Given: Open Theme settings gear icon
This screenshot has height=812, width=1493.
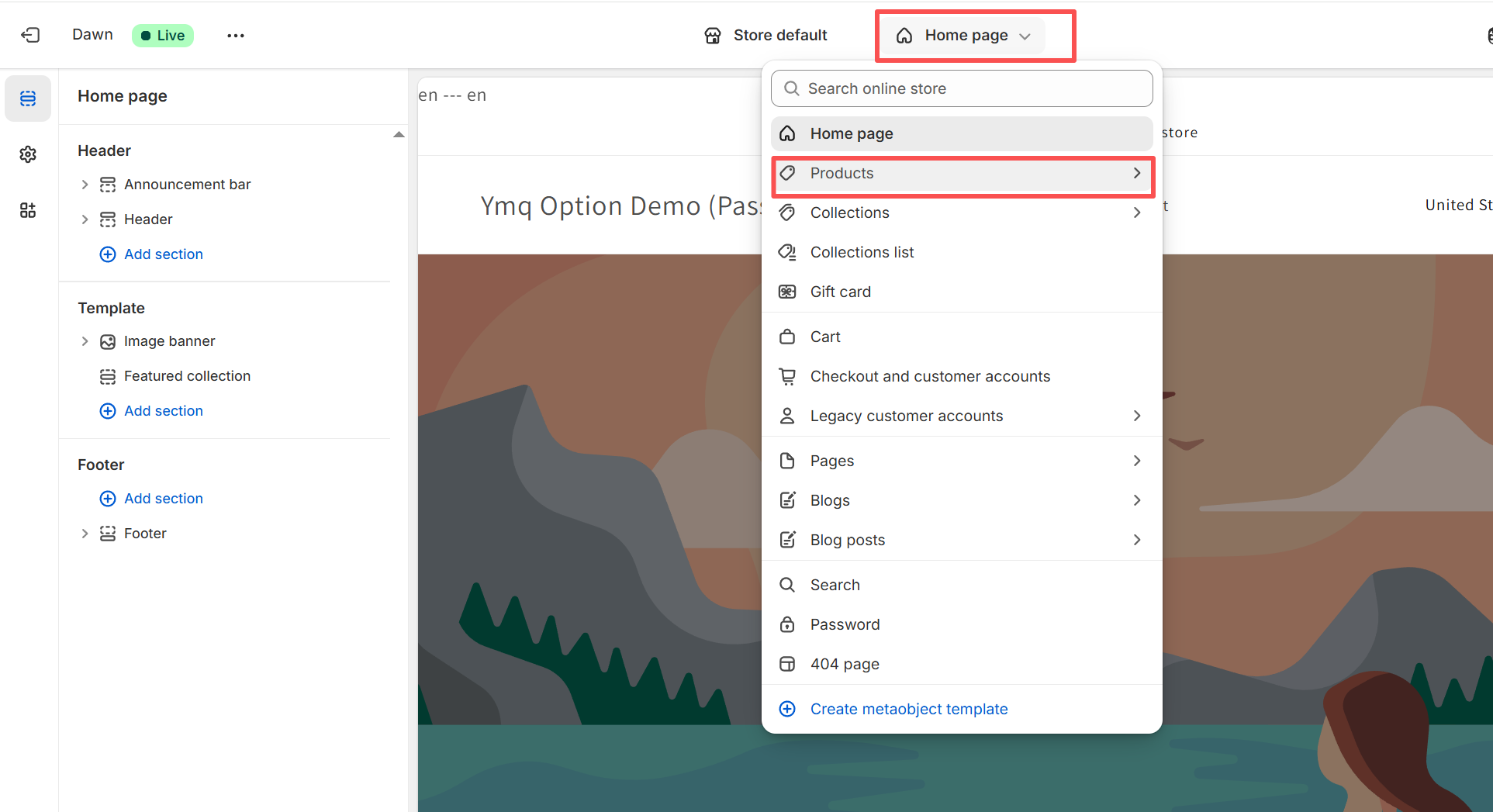Looking at the screenshot, I should pyautogui.click(x=28, y=154).
